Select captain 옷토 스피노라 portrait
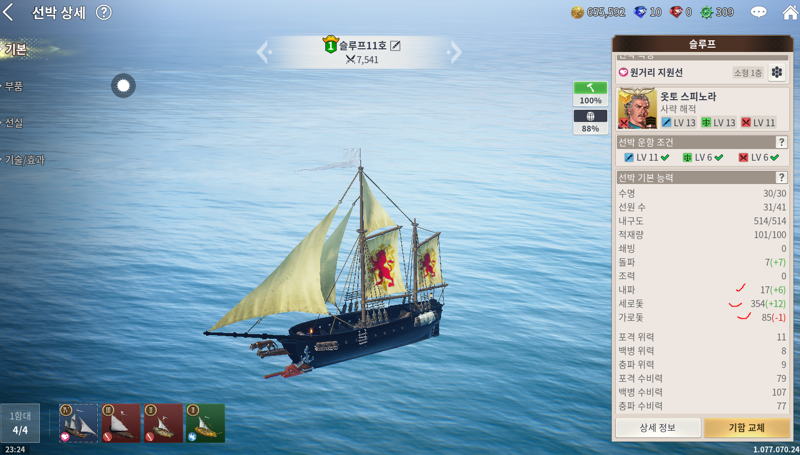Image resolution: width=800 pixels, height=455 pixels. 637,109
